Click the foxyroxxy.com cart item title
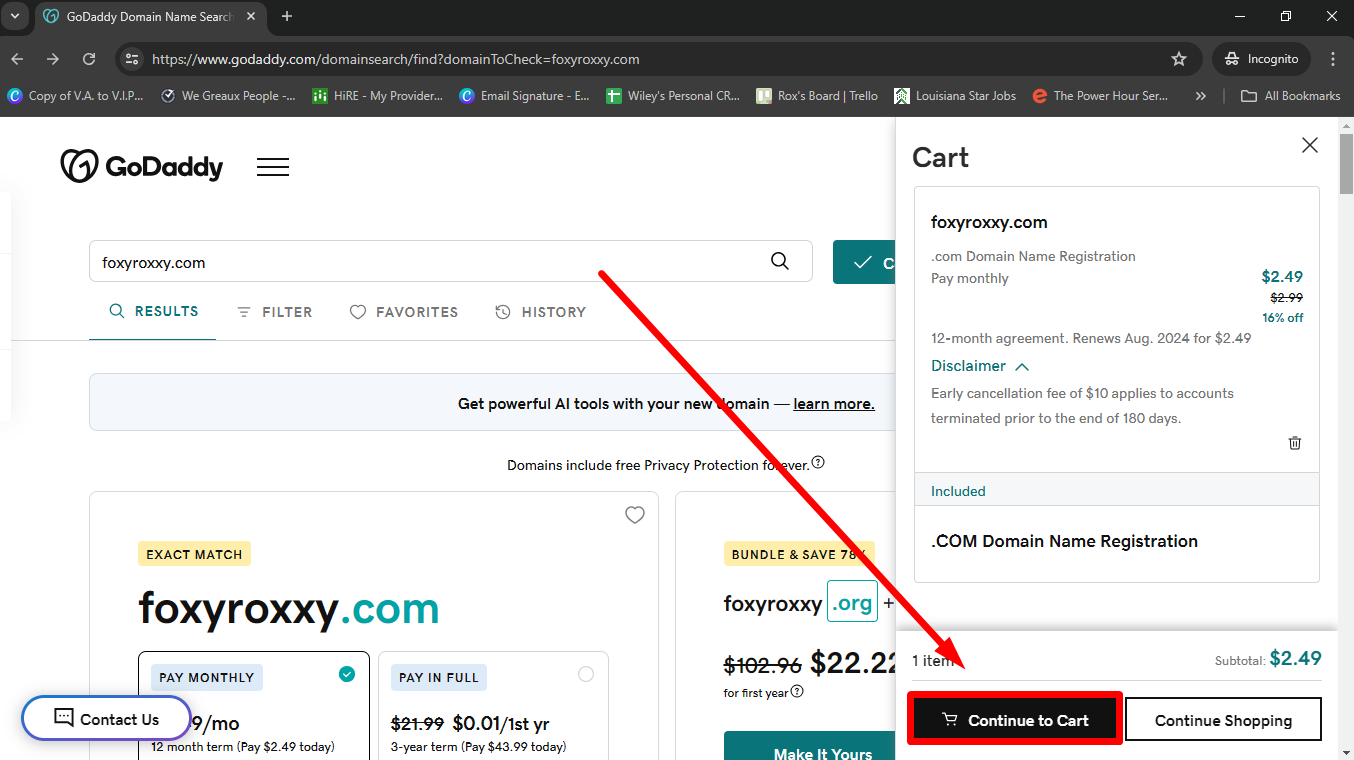1354x760 pixels. [989, 222]
